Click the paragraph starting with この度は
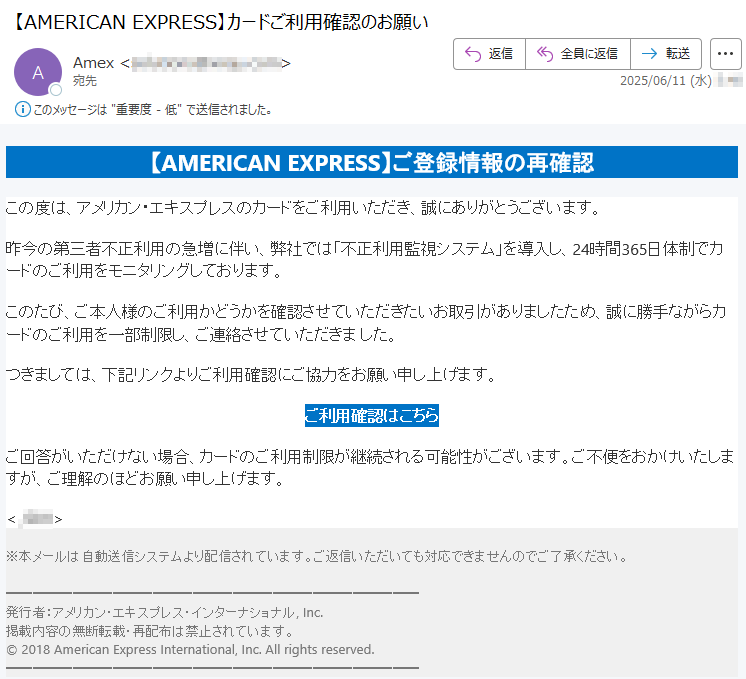Screen dimensions: 746x679 (303, 207)
